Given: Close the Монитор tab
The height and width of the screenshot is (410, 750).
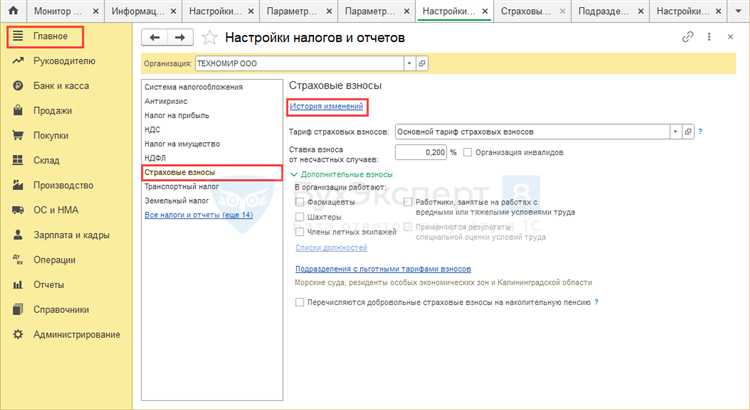Looking at the screenshot, I should [96, 11].
